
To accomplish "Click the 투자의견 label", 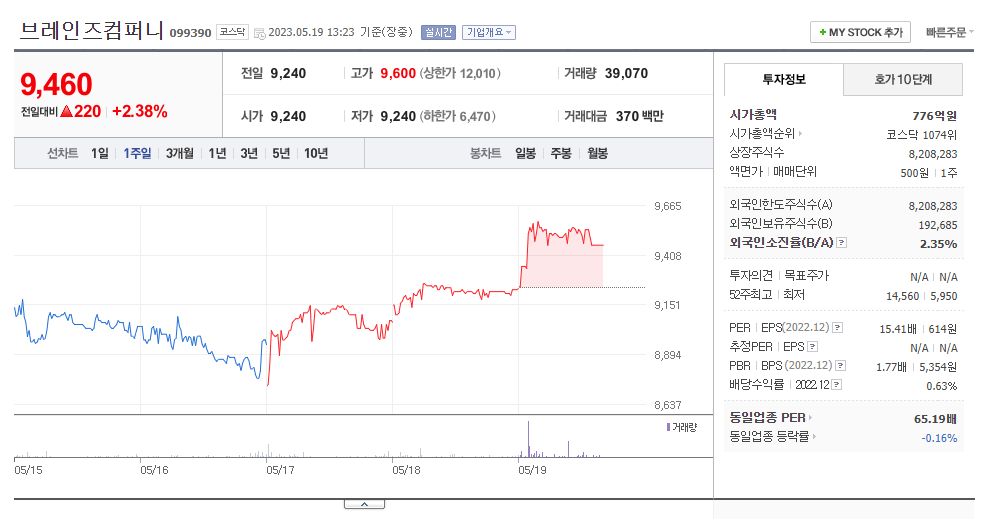I will tap(751, 275).
